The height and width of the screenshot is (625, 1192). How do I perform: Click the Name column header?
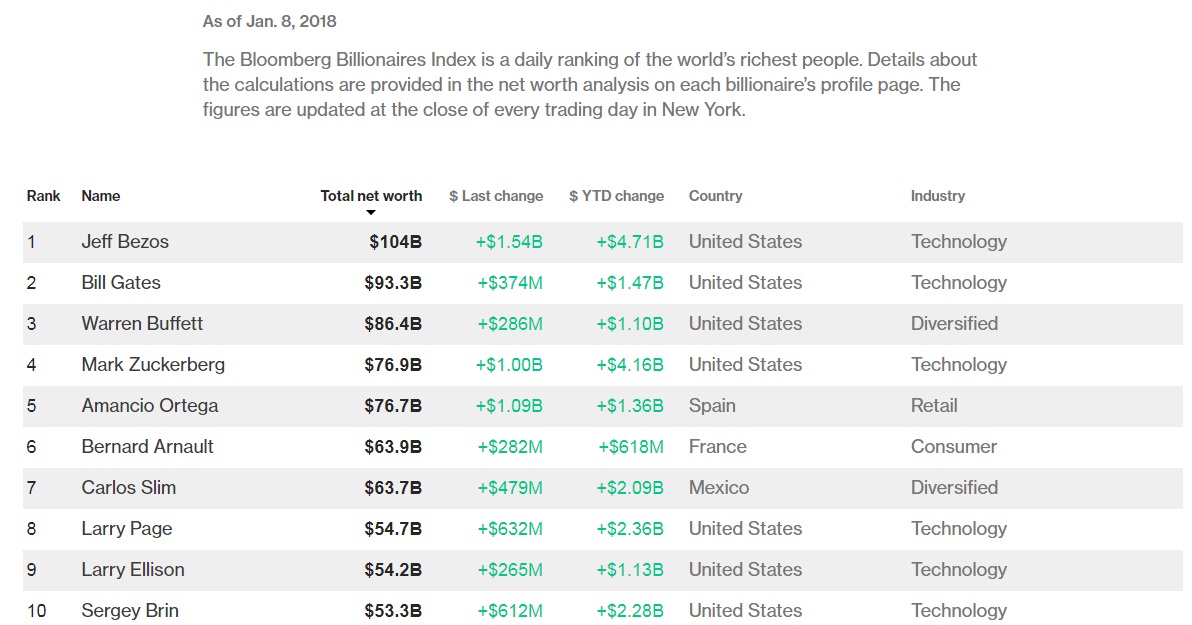pos(100,195)
